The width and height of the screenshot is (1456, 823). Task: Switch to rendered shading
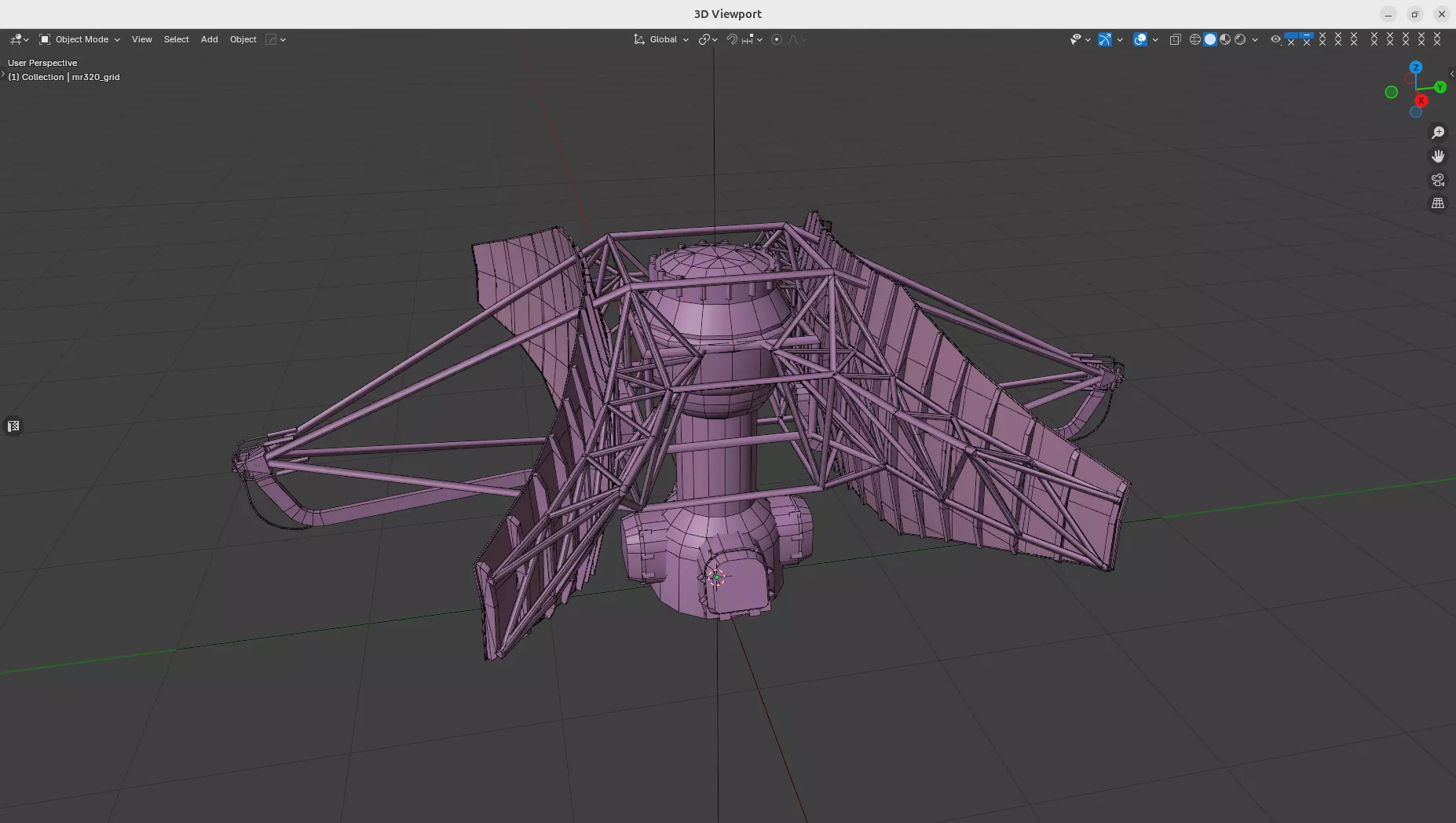coord(1240,39)
